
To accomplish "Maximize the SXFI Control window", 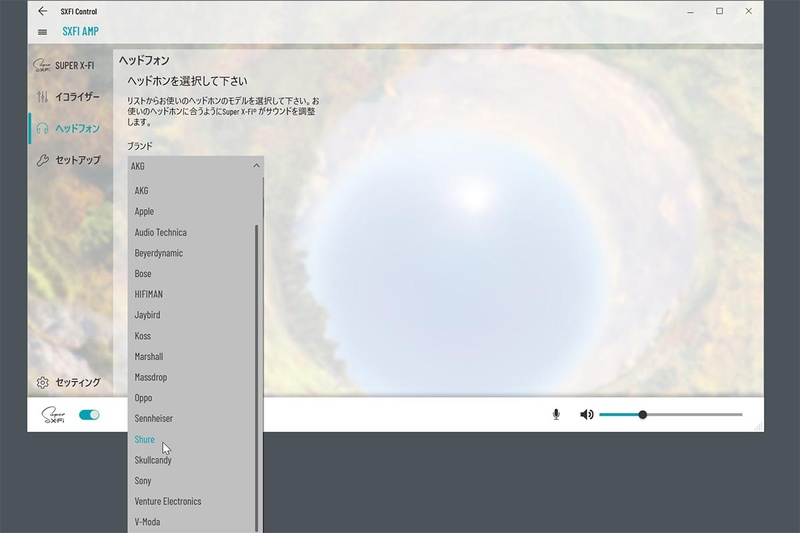I will [719, 11].
